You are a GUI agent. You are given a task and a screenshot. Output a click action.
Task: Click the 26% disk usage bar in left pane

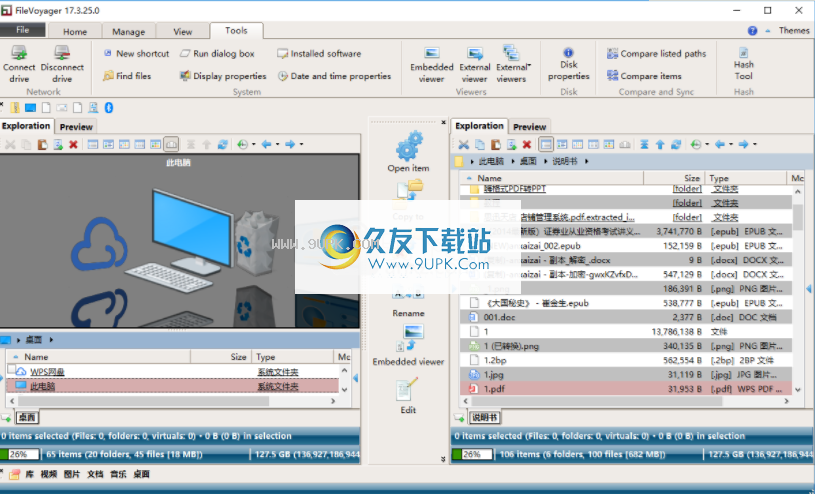[20, 454]
